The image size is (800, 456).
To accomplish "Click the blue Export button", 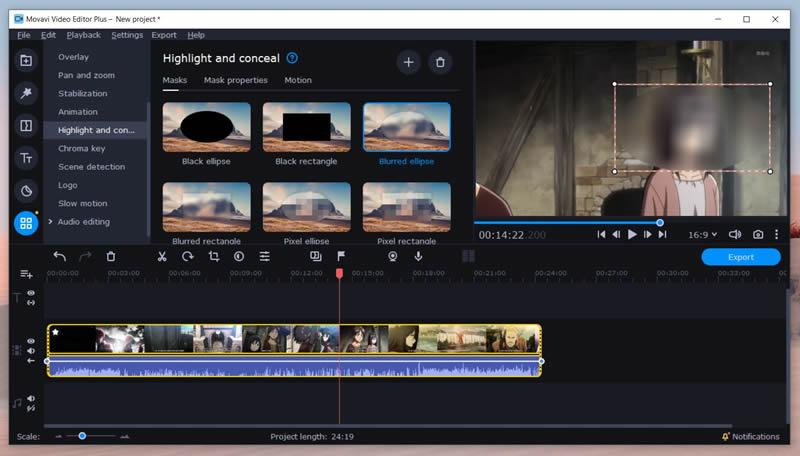I will [x=741, y=257].
